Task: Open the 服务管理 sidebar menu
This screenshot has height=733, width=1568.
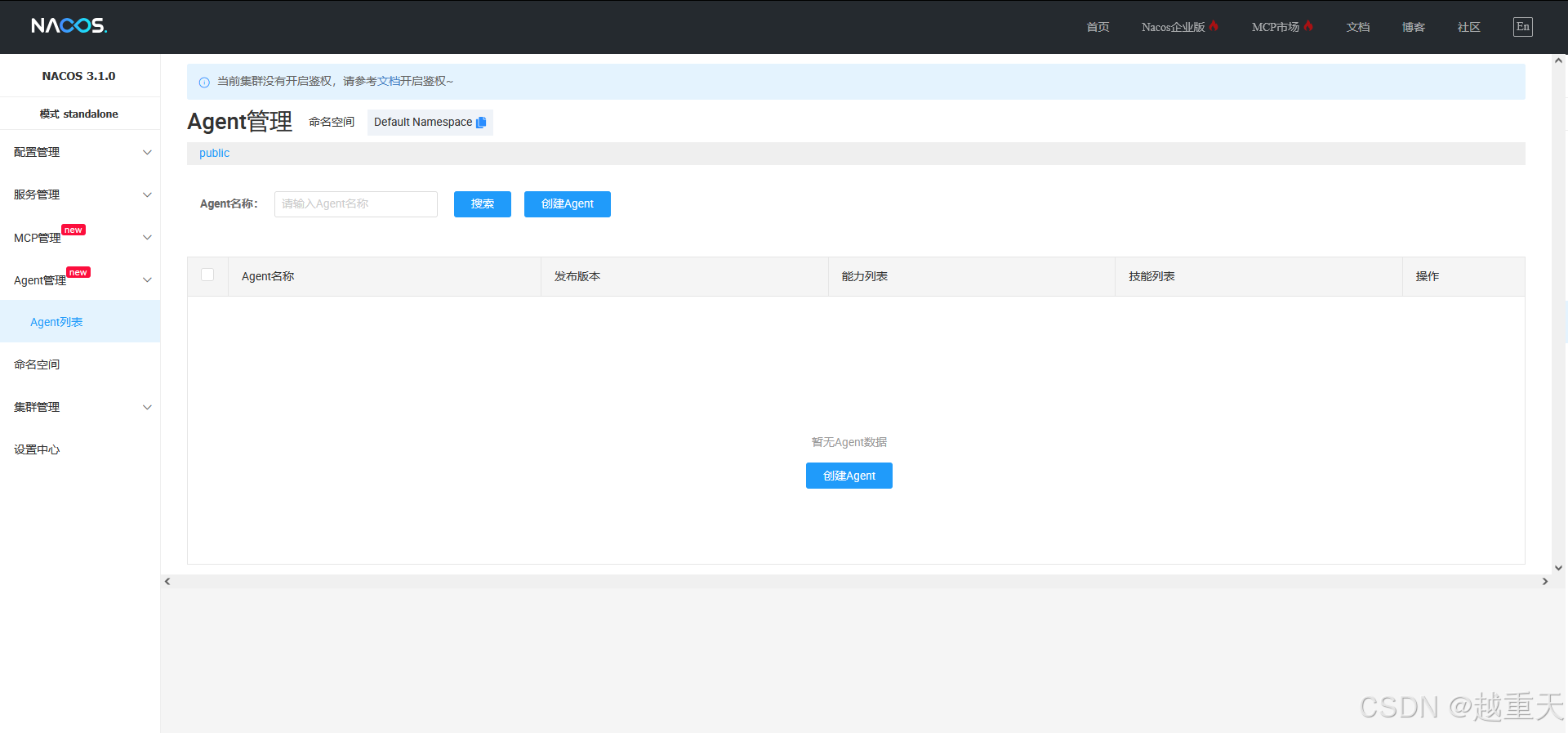Action: click(x=80, y=195)
